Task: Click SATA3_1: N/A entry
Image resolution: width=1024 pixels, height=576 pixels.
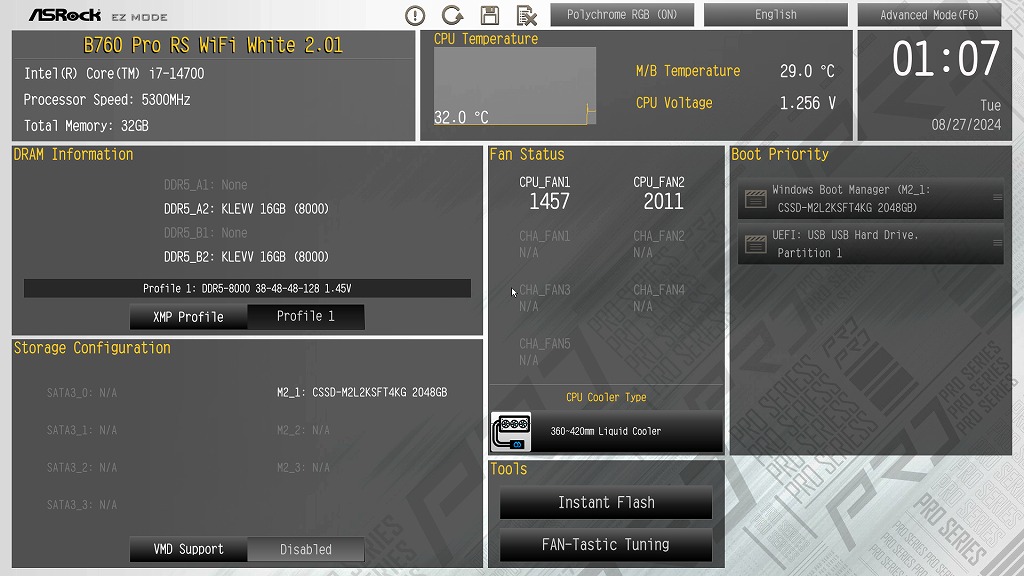Action: coord(82,430)
